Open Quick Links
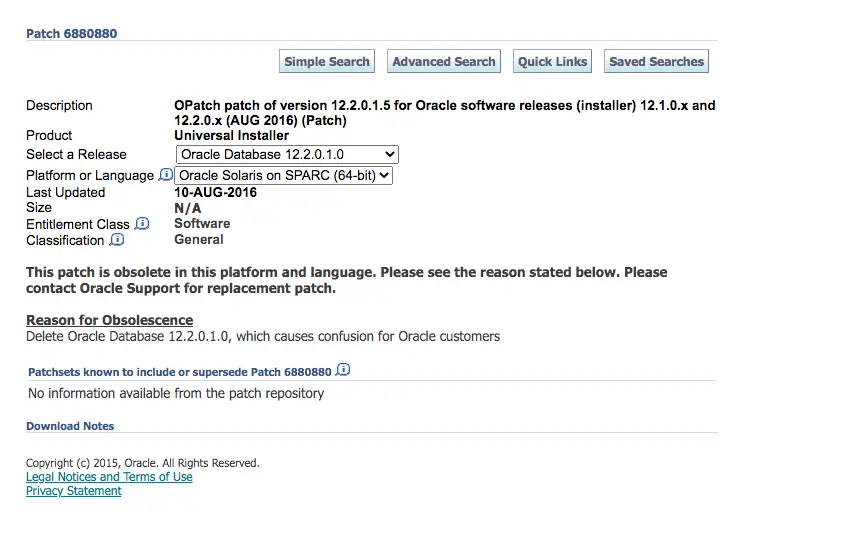The image size is (846, 548). pyautogui.click(x=552, y=61)
